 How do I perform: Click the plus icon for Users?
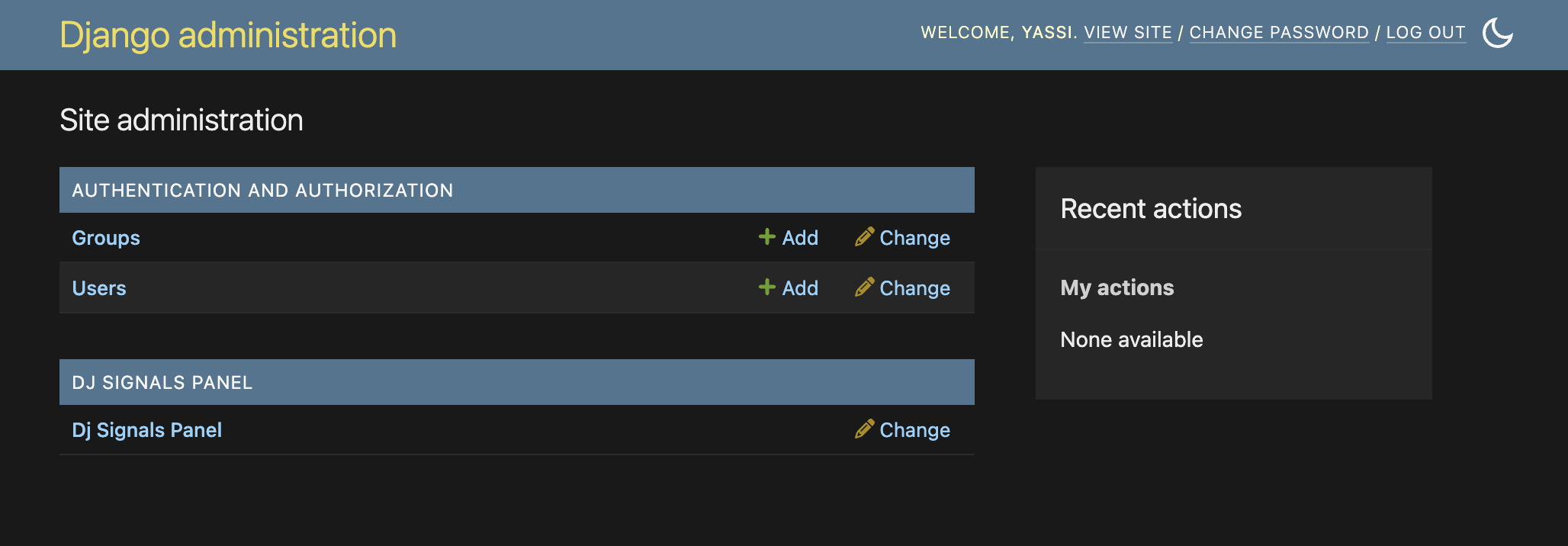[767, 287]
